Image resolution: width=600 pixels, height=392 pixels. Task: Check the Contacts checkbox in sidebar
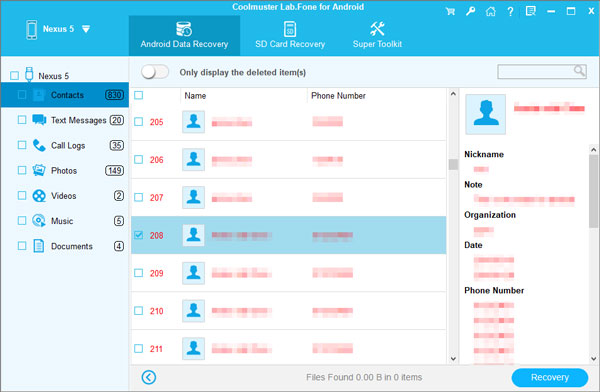point(22,95)
